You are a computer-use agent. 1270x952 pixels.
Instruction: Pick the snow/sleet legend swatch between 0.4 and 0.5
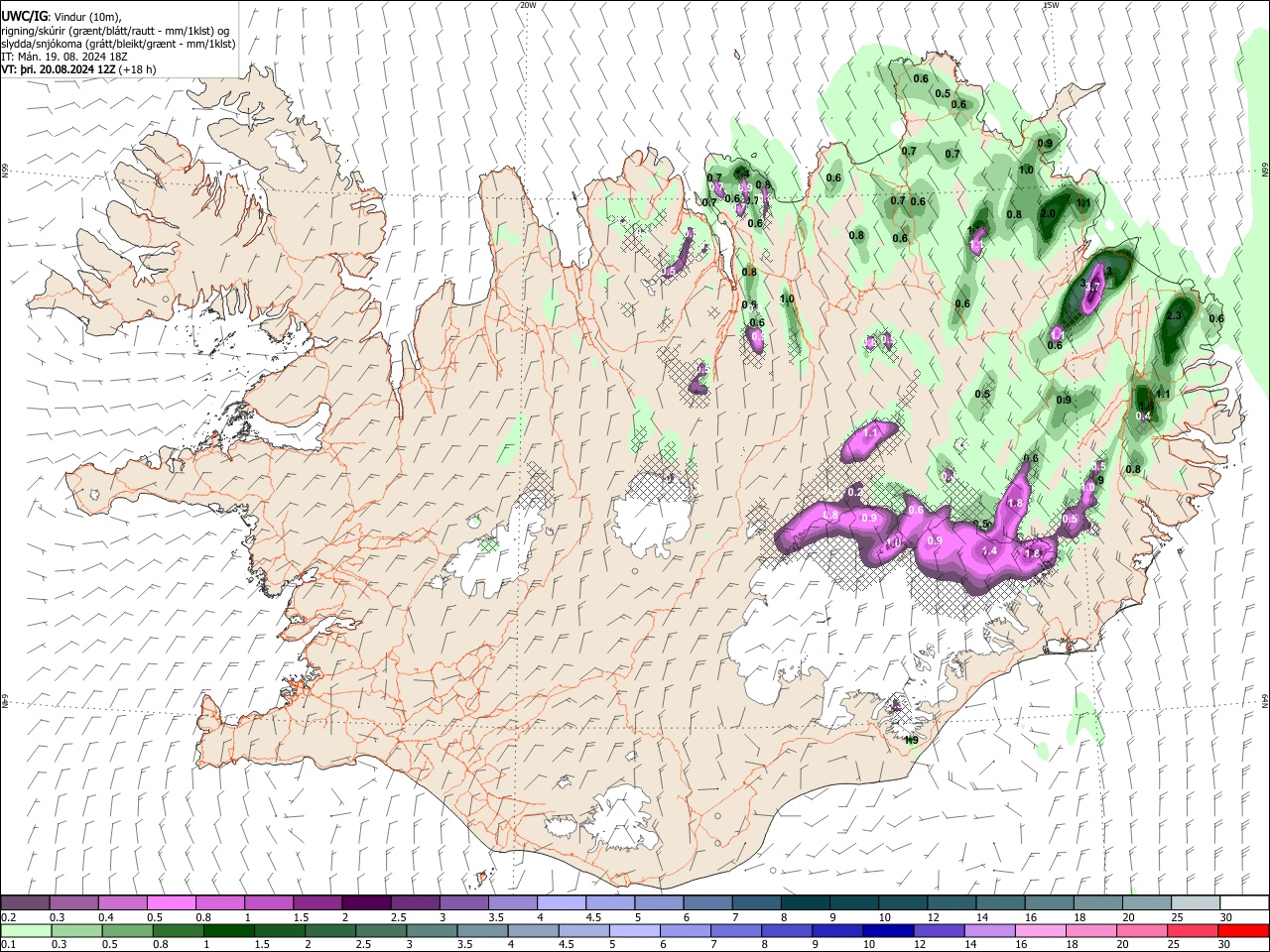click(122, 903)
